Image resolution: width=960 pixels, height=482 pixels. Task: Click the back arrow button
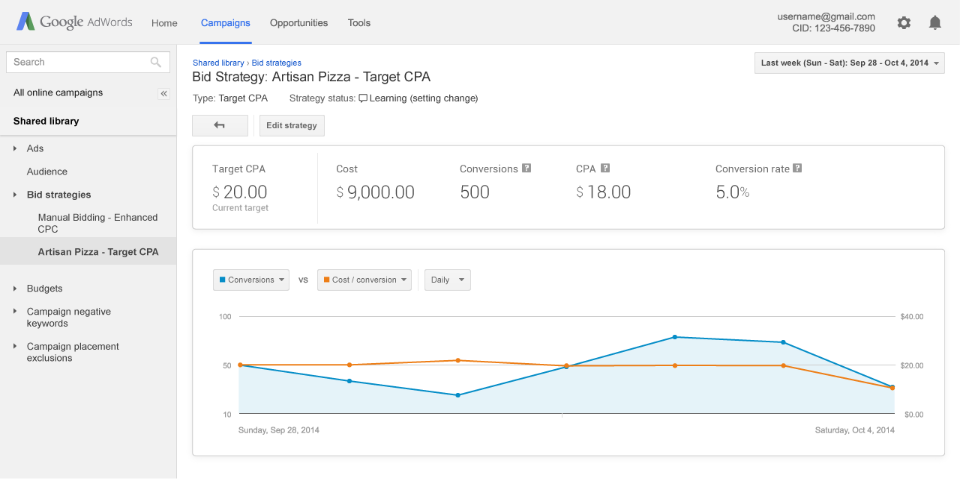coord(219,125)
